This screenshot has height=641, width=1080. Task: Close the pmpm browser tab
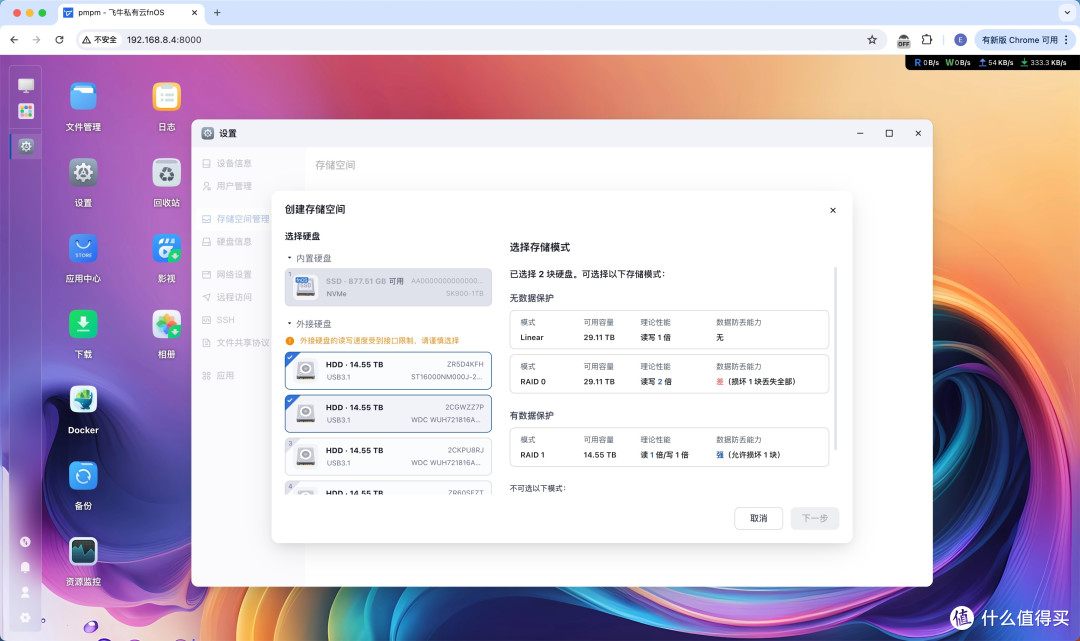click(x=194, y=12)
